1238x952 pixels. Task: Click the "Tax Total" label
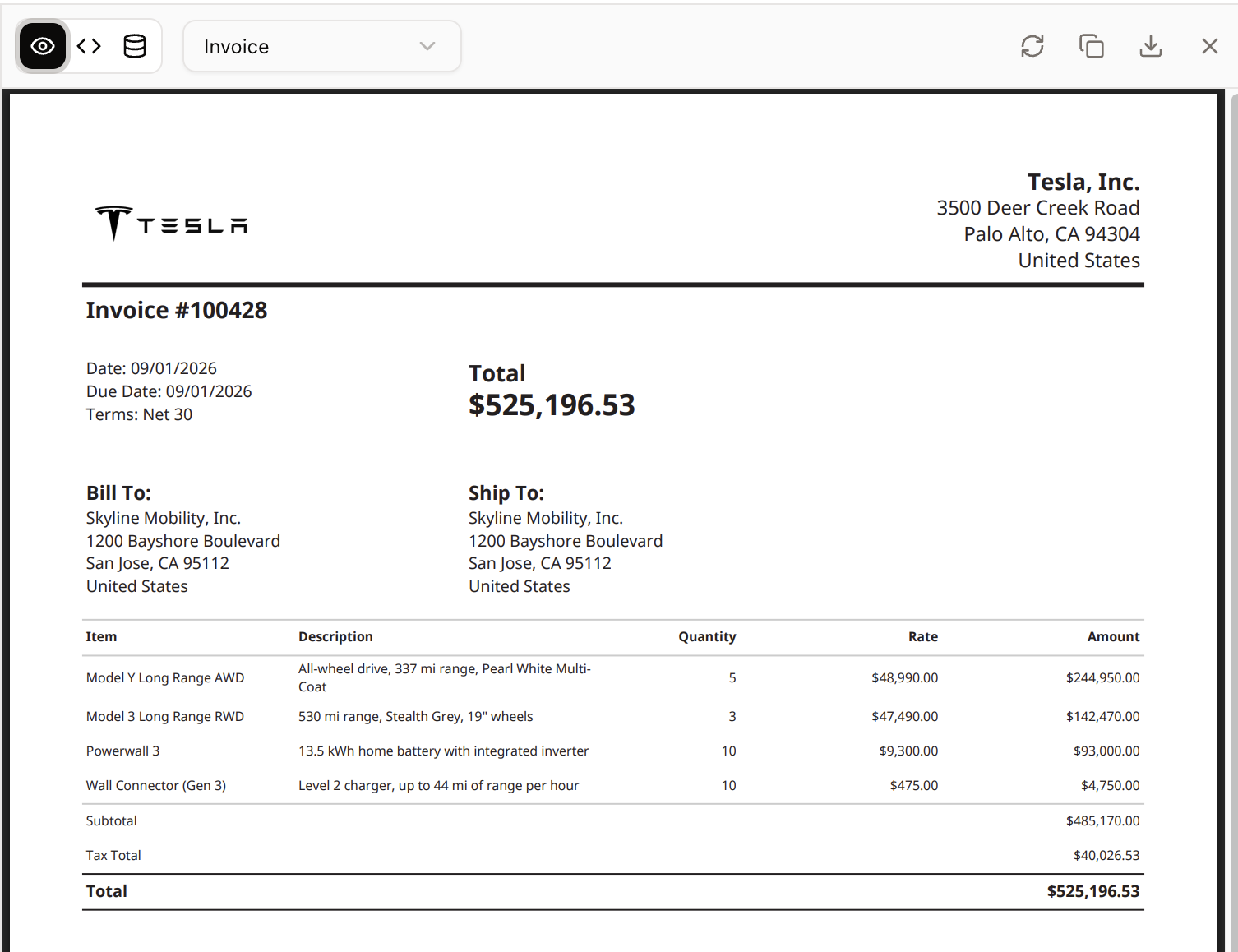(x=113, y=855)
